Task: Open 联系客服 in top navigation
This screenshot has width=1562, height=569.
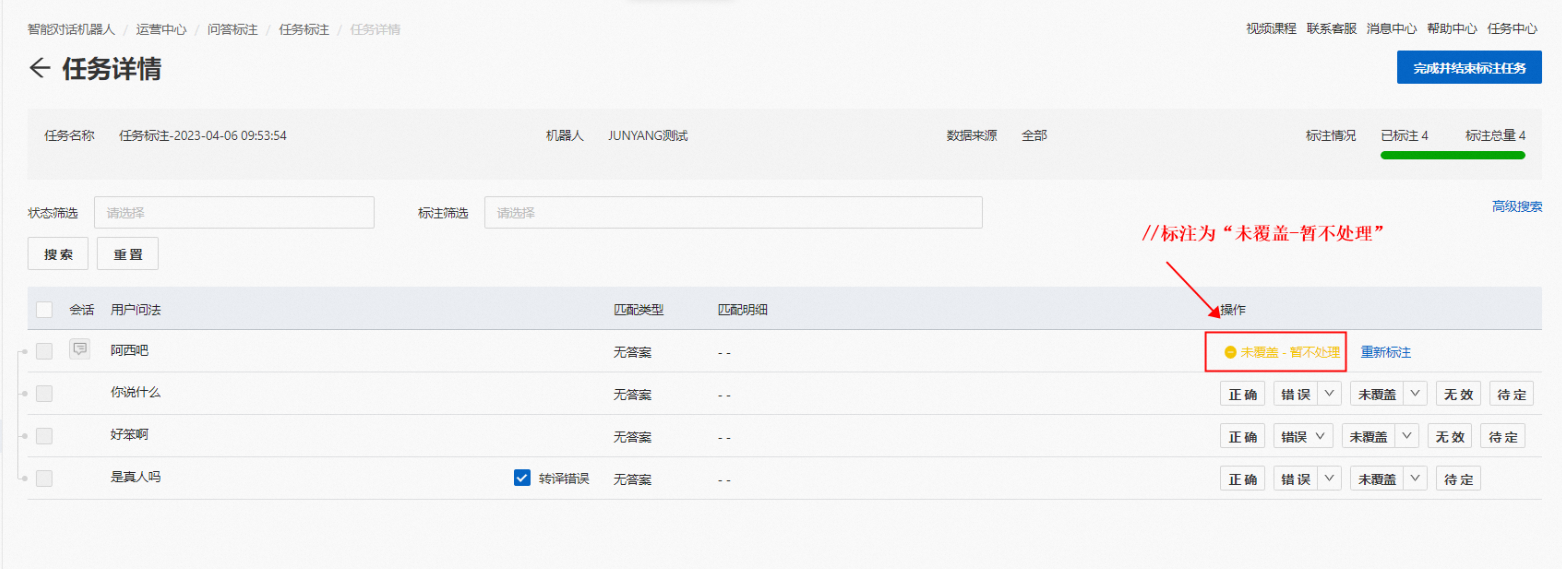Action: pyautogui.click(x=1332, y=29)
